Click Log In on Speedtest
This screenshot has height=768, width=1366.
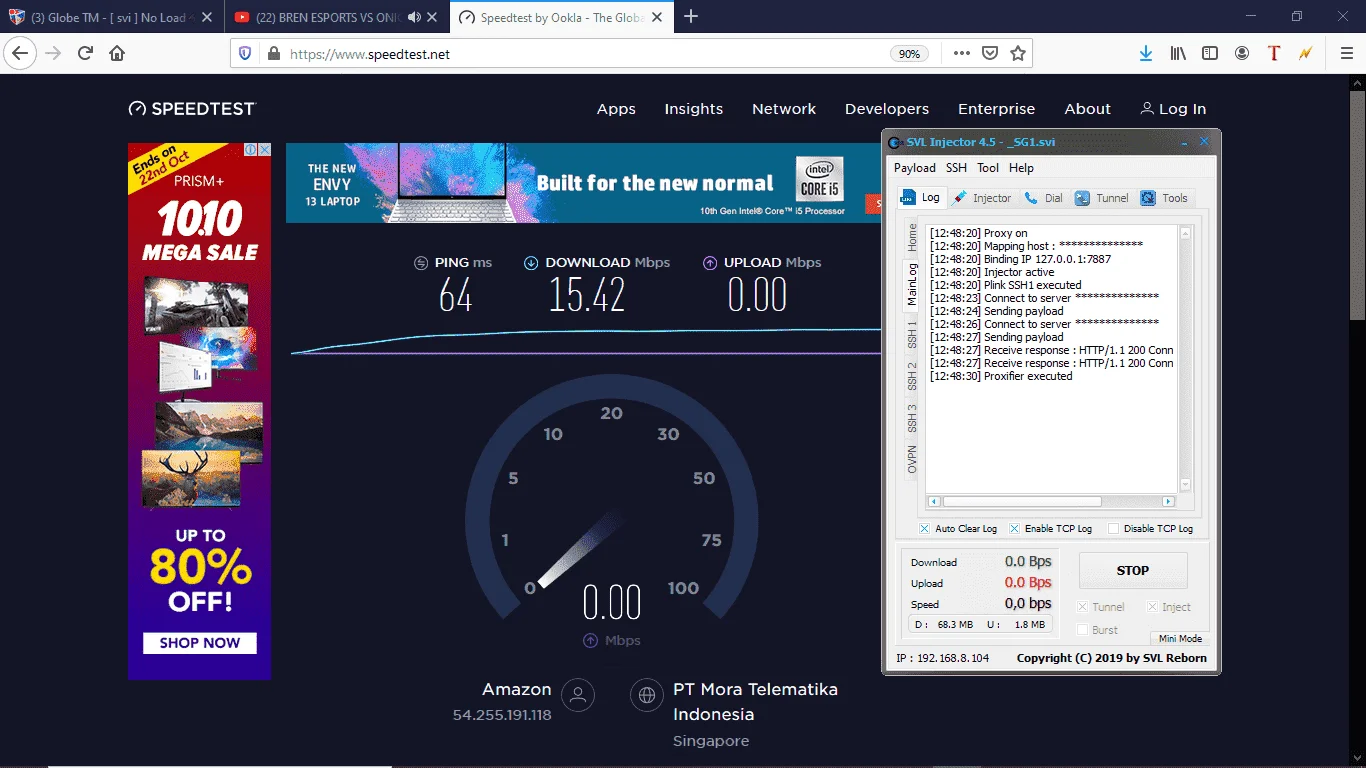(1173, 109)
